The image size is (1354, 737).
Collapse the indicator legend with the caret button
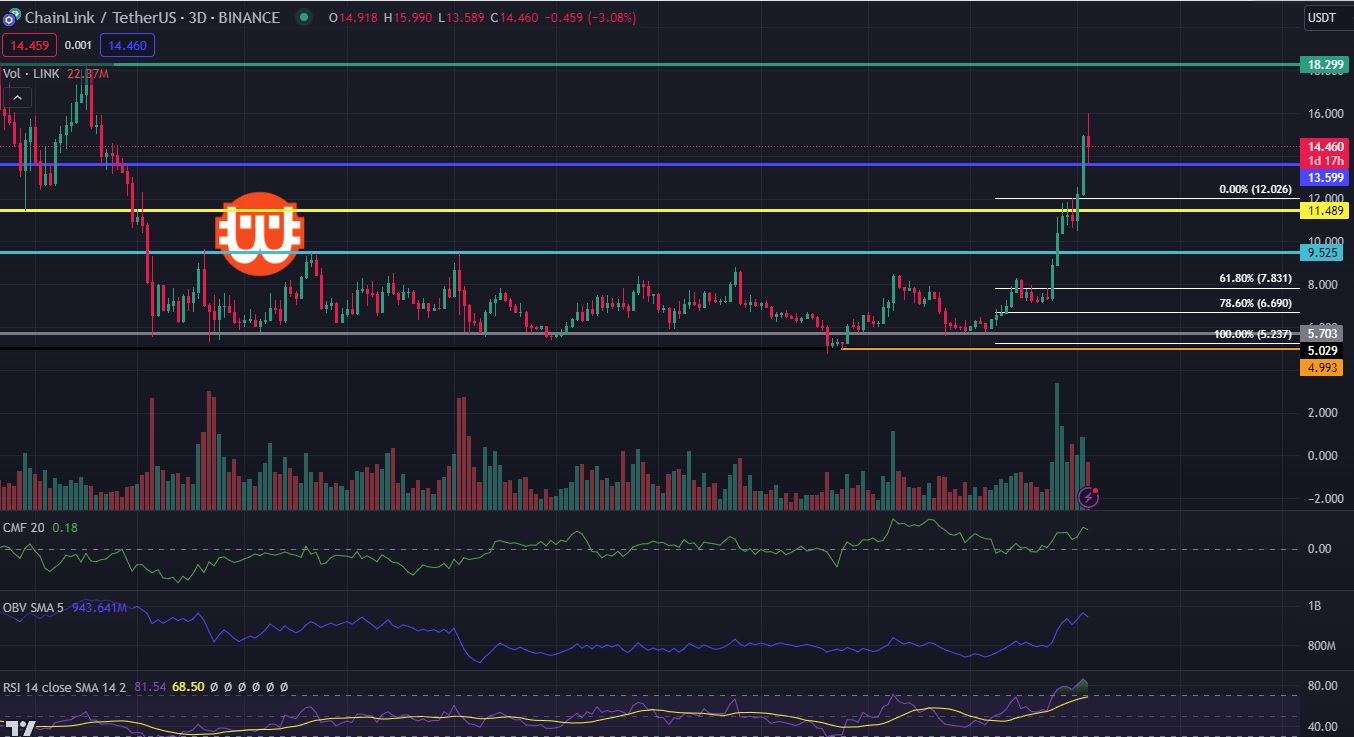pos(19,97)
